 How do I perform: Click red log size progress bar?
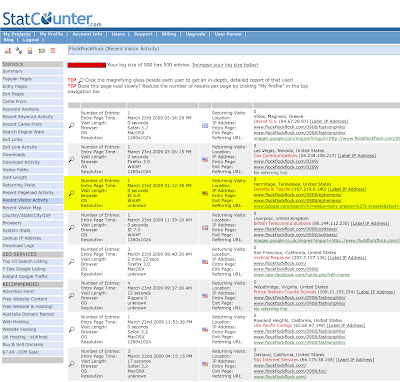[87, 65]
